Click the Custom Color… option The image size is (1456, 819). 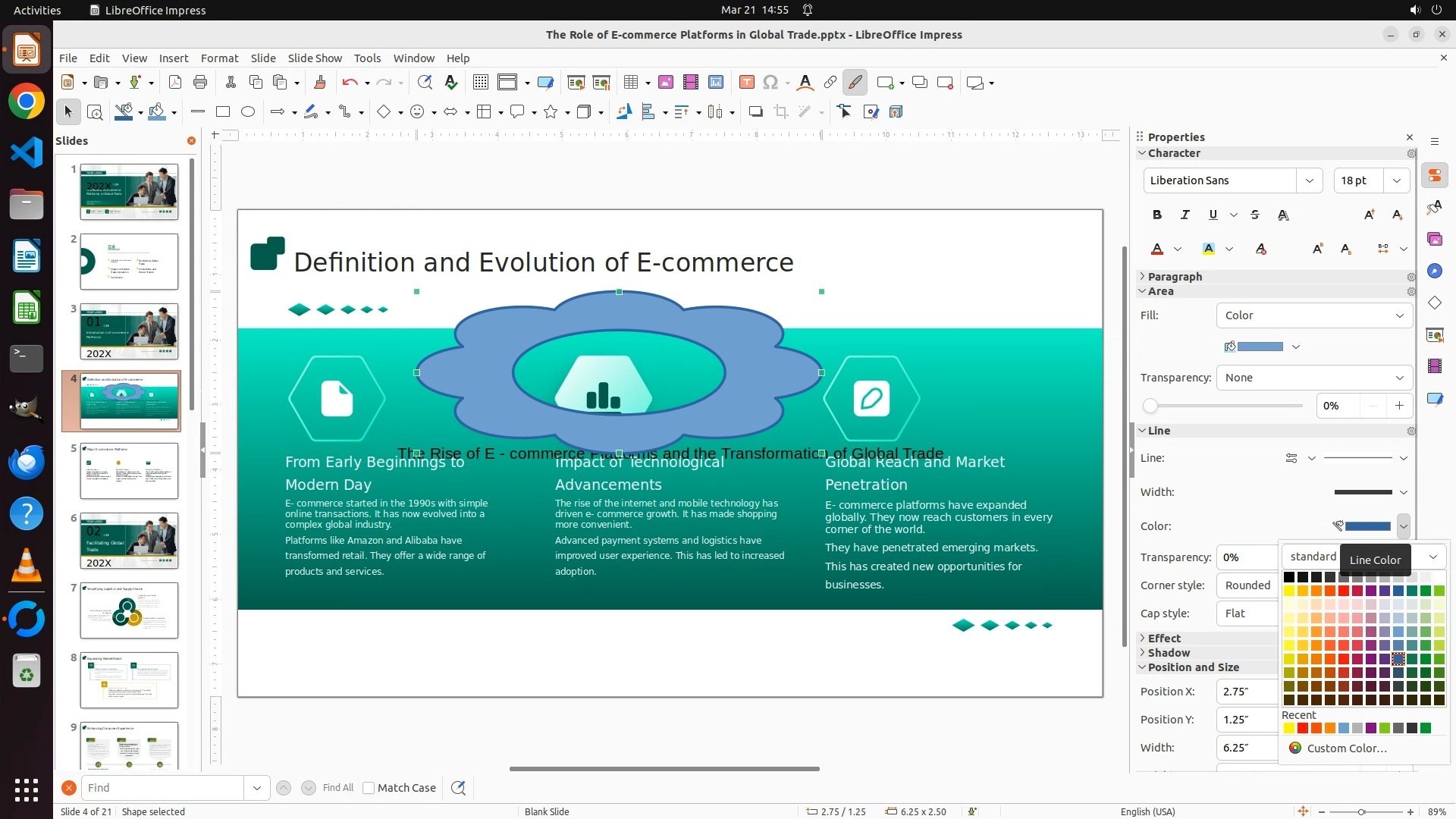tap(1347, 748)
